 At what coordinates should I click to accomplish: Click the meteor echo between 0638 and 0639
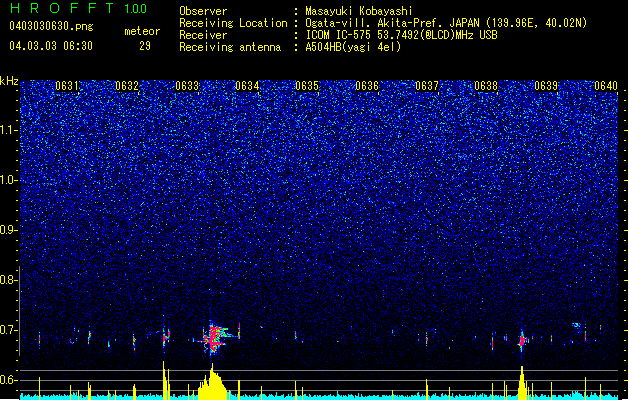click(522, 341)
